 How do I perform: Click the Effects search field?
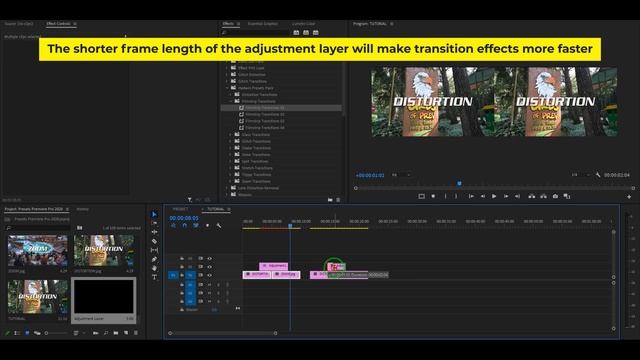(x=256, y=33)
